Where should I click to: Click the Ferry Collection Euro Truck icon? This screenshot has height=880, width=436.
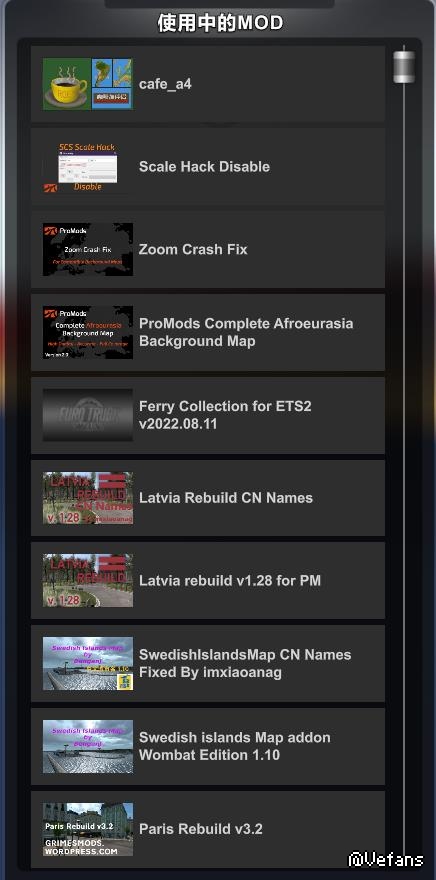point(88,415)
